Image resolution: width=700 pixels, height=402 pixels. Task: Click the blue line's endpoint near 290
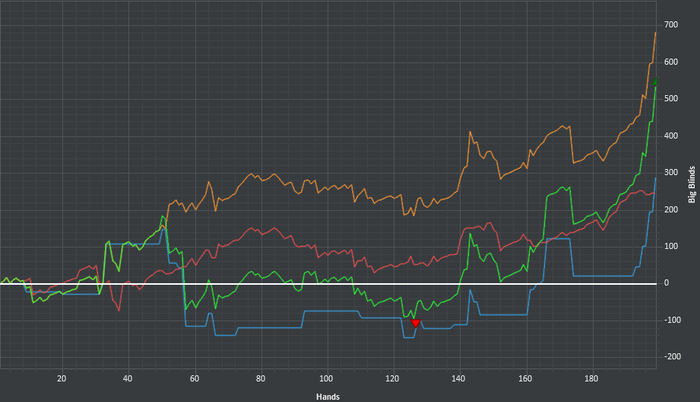click(x=655, y=178)
